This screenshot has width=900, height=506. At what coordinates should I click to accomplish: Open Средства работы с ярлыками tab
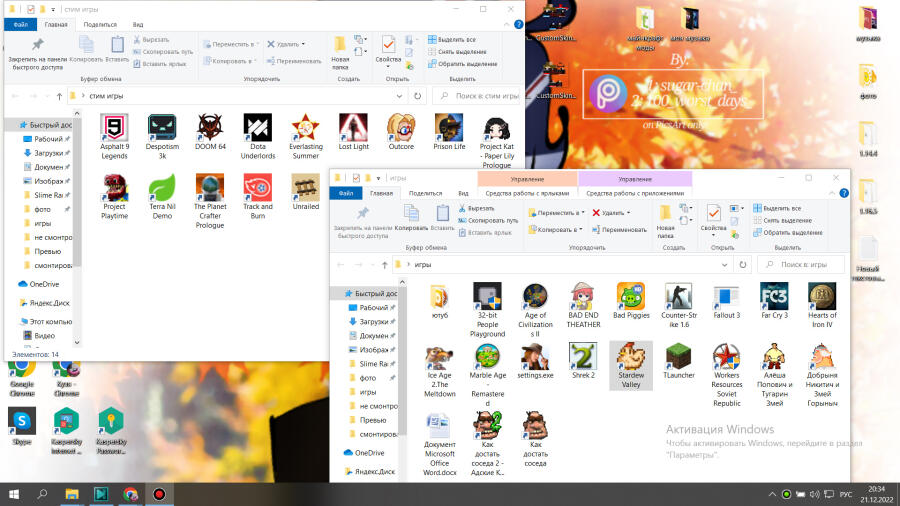pyautogui.click(x=527, y=193)
